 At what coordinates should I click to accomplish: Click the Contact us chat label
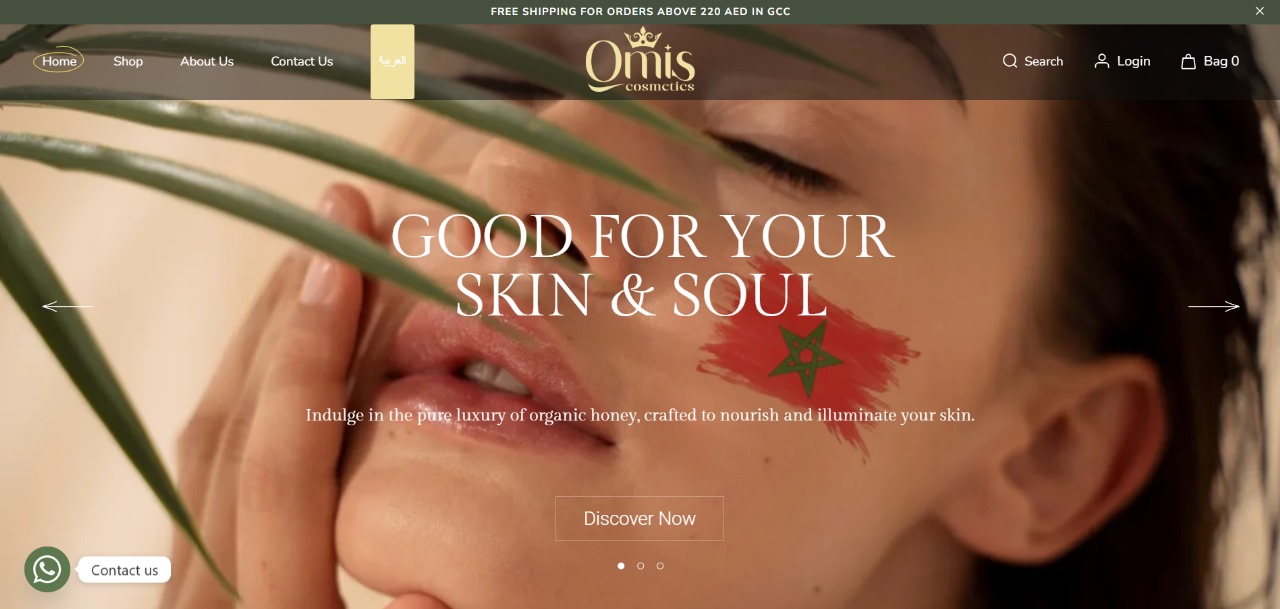125,570
